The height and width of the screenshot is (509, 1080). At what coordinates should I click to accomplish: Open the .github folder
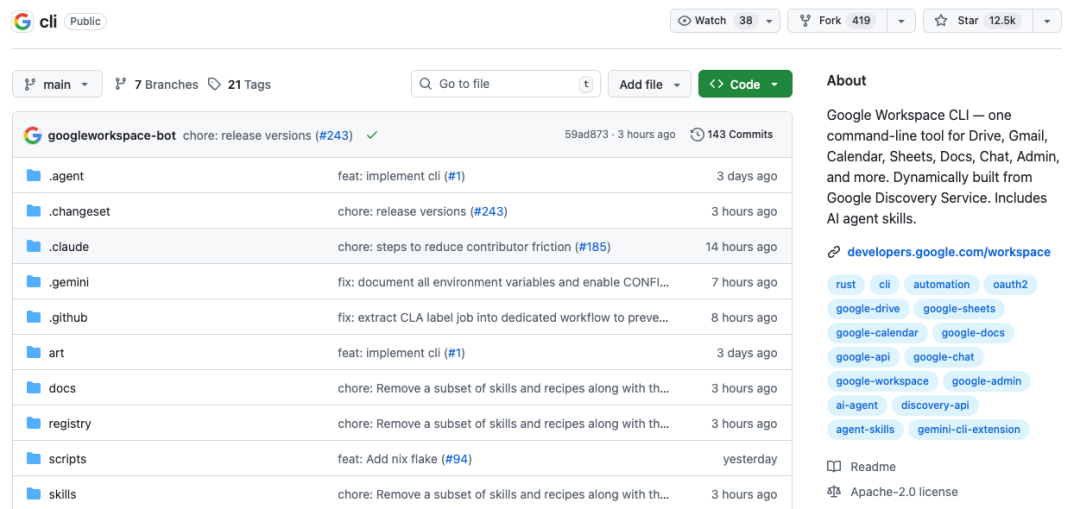click(x=68, y=318)
